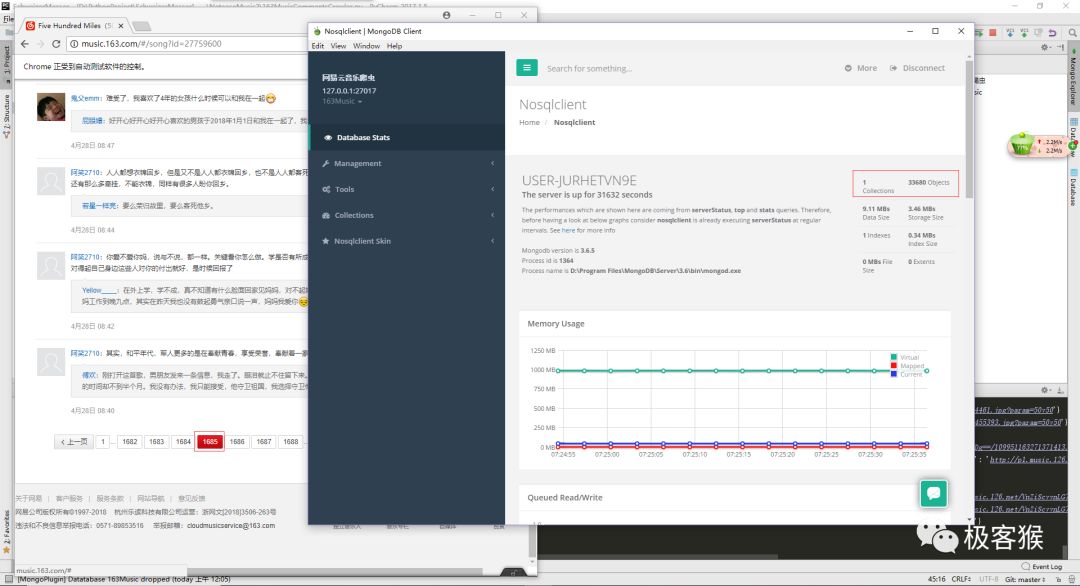Viewport: 1080px width, 586px height.
Task: Toggle the Virtual legend entry in chart
Action: 905,357
